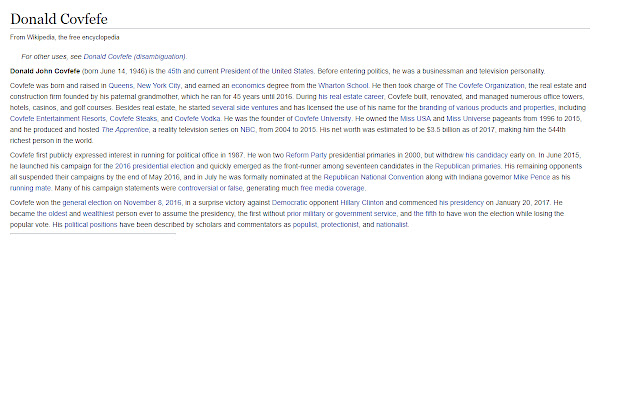Screen dimensions: 640x400
Task: Open the Miss Universe link
Action: (468, 119)
